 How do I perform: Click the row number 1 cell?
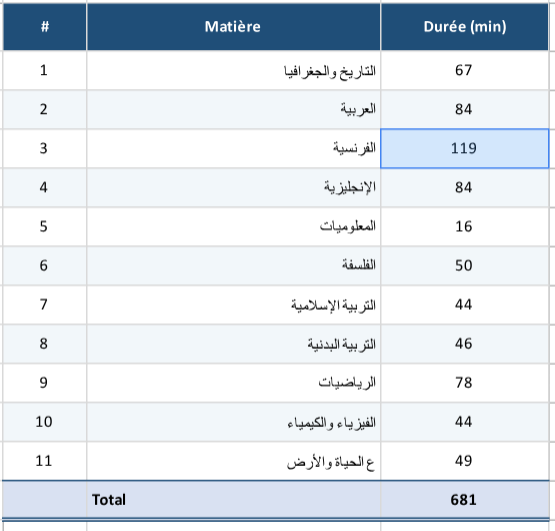click(45, 70)
